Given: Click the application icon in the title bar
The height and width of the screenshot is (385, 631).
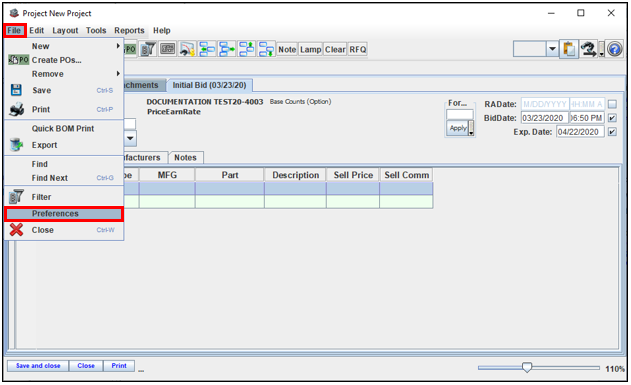Looking at the screenshot, I should [x=14, y=13].
